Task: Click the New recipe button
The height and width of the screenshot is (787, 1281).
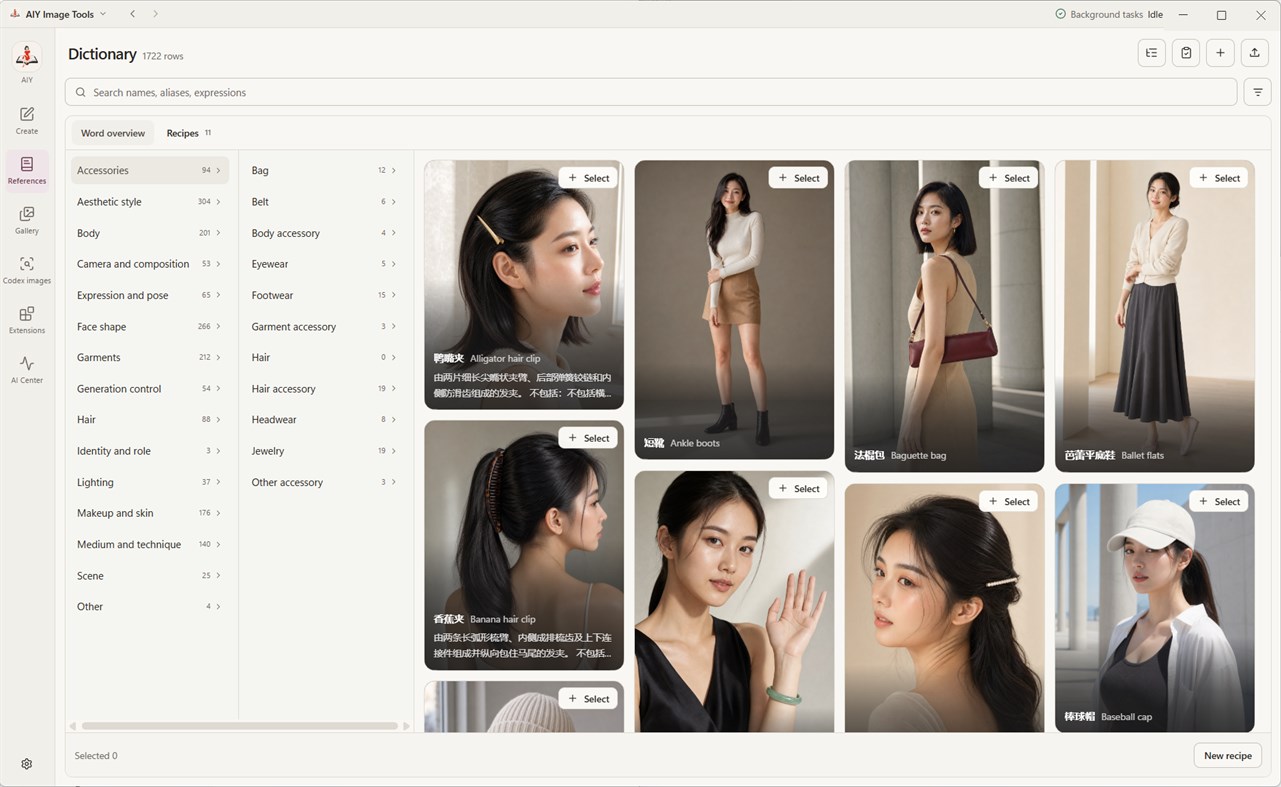Action: (1228, 756)
